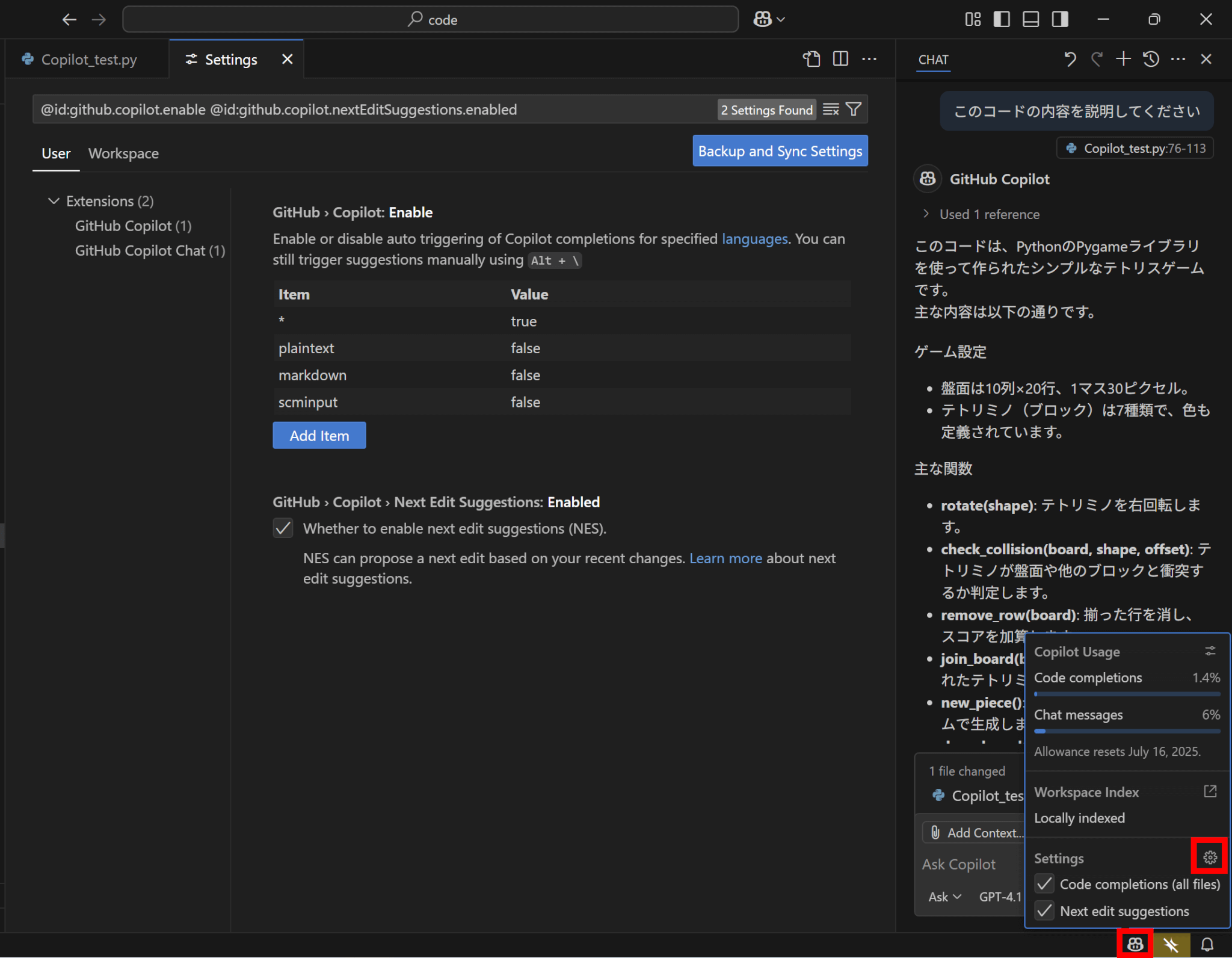
Task: Open the Learn more link
Action: [x=725, y=558]
